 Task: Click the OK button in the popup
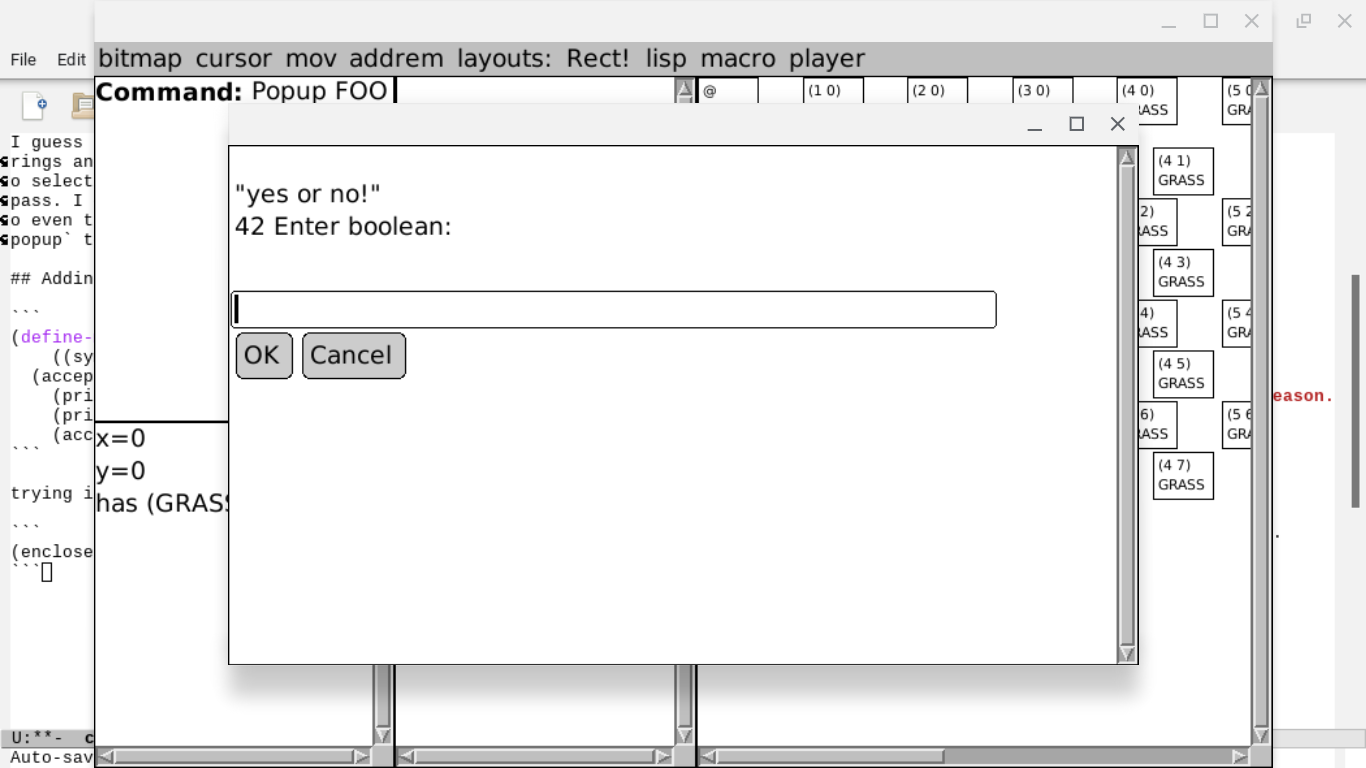pos(264,356)
